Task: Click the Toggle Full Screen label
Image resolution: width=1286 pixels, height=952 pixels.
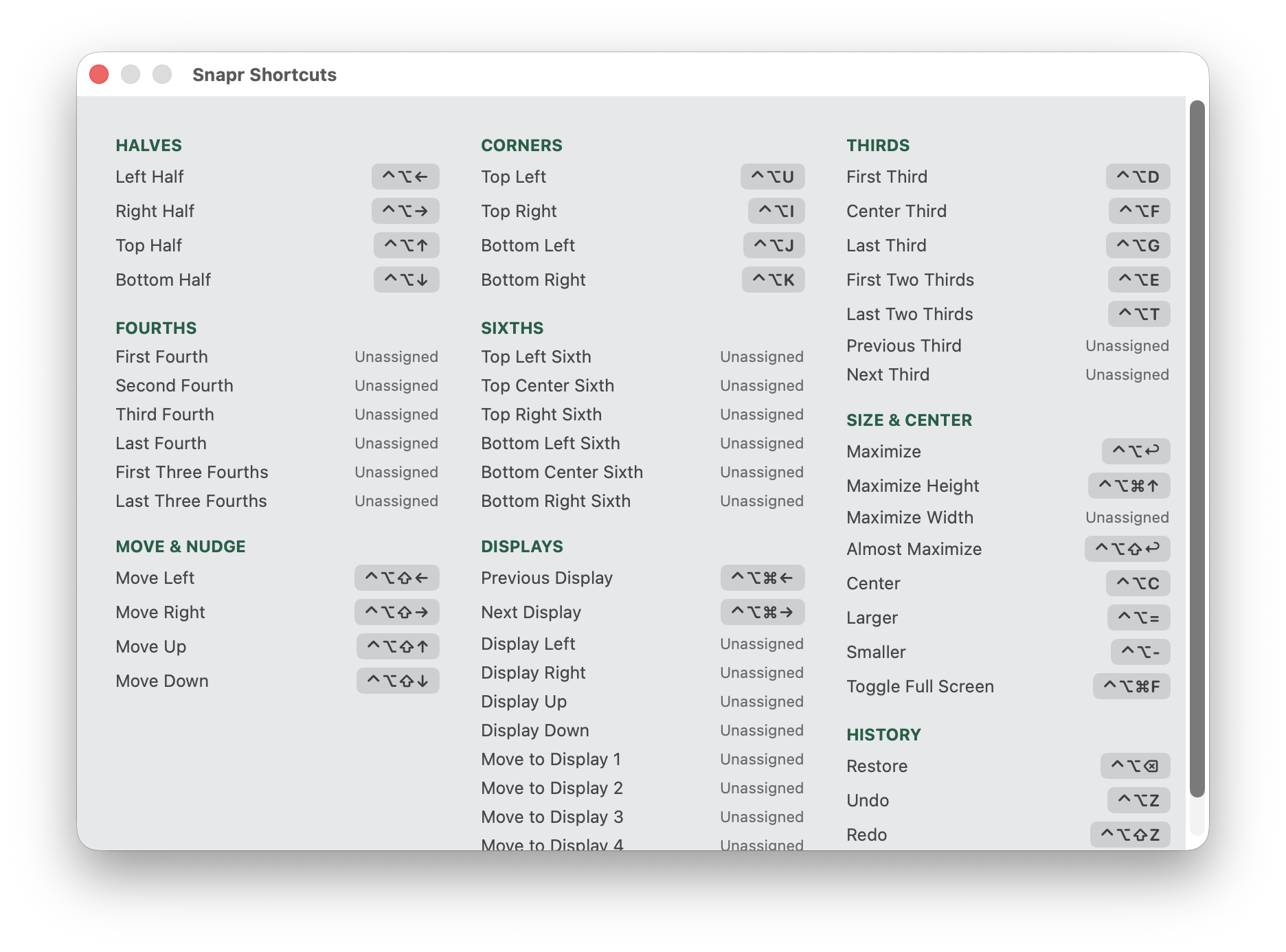Action: tap(920, 686)
